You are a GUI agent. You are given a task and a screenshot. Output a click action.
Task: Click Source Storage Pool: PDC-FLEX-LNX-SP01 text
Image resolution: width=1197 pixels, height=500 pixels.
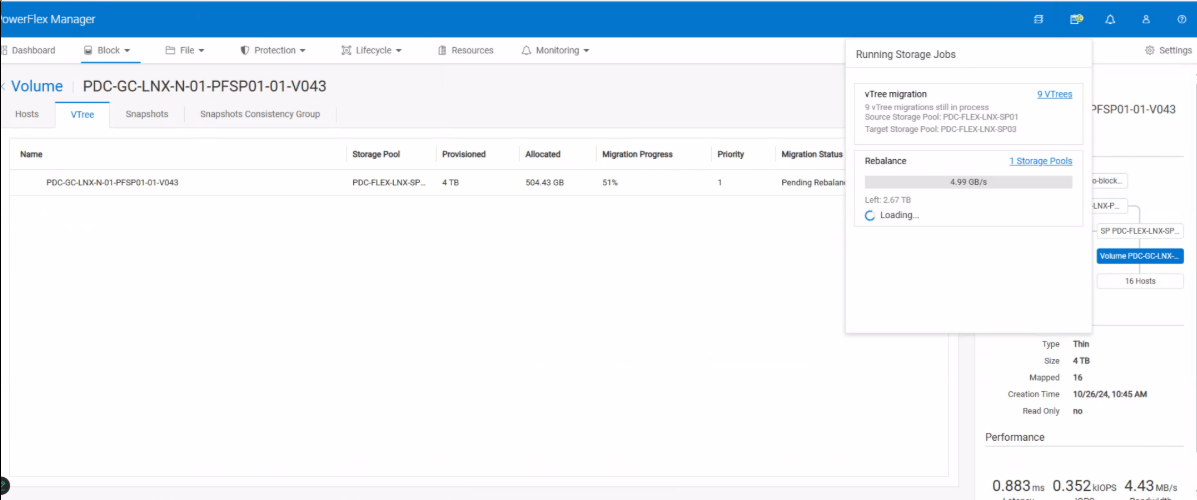tap(941, 118)
